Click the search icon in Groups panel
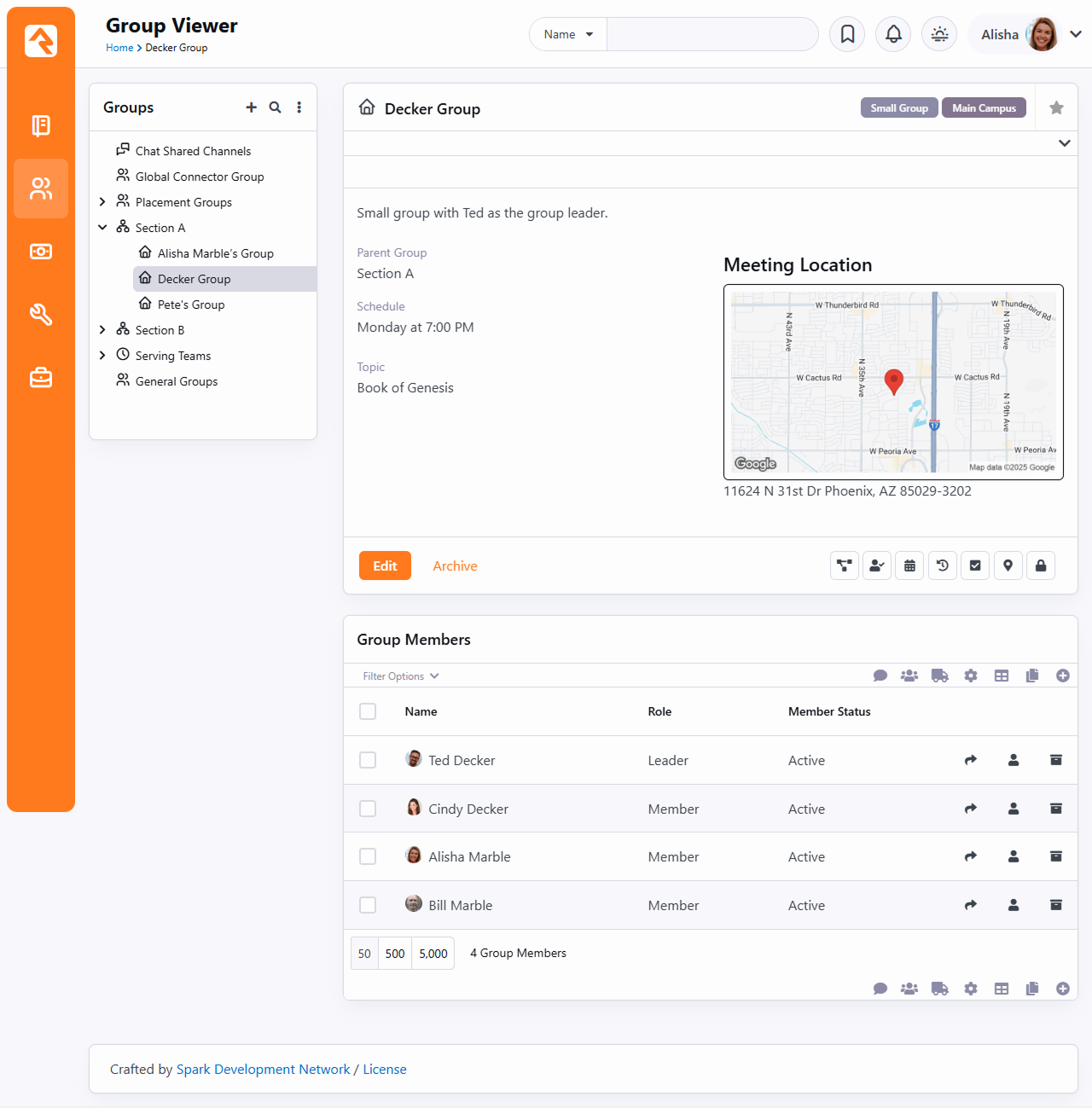Viewport: 1092px width, 1108px height. 275,107
